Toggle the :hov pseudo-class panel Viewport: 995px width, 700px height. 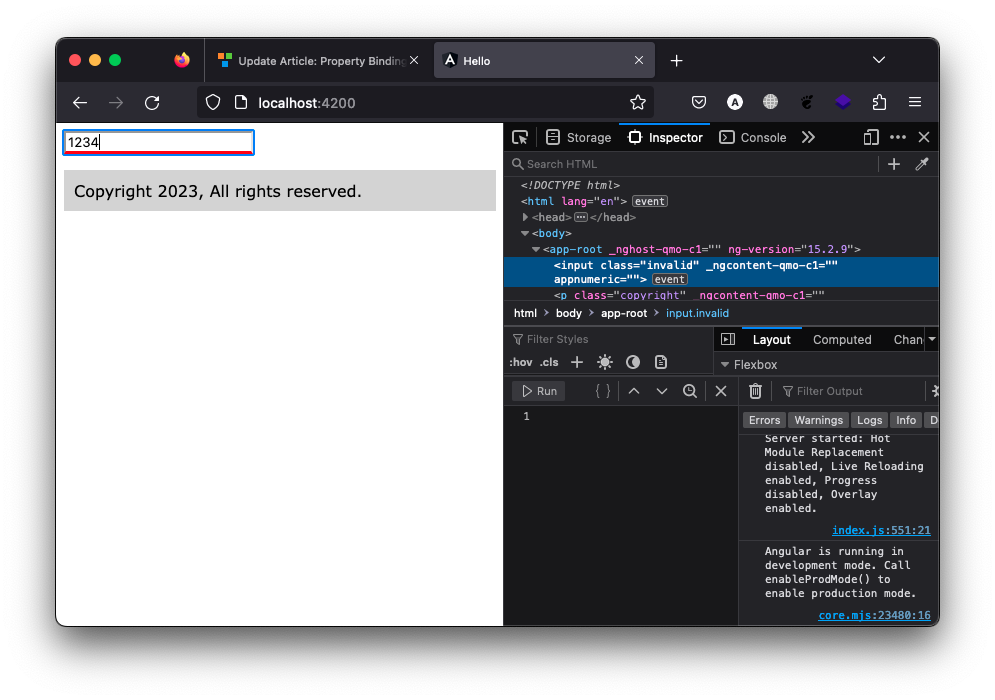[520, 362]
